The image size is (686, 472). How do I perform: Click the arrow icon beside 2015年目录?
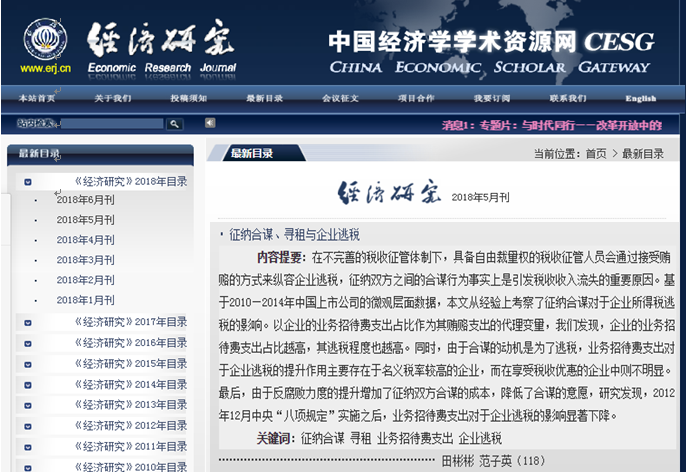click(28, 364)
